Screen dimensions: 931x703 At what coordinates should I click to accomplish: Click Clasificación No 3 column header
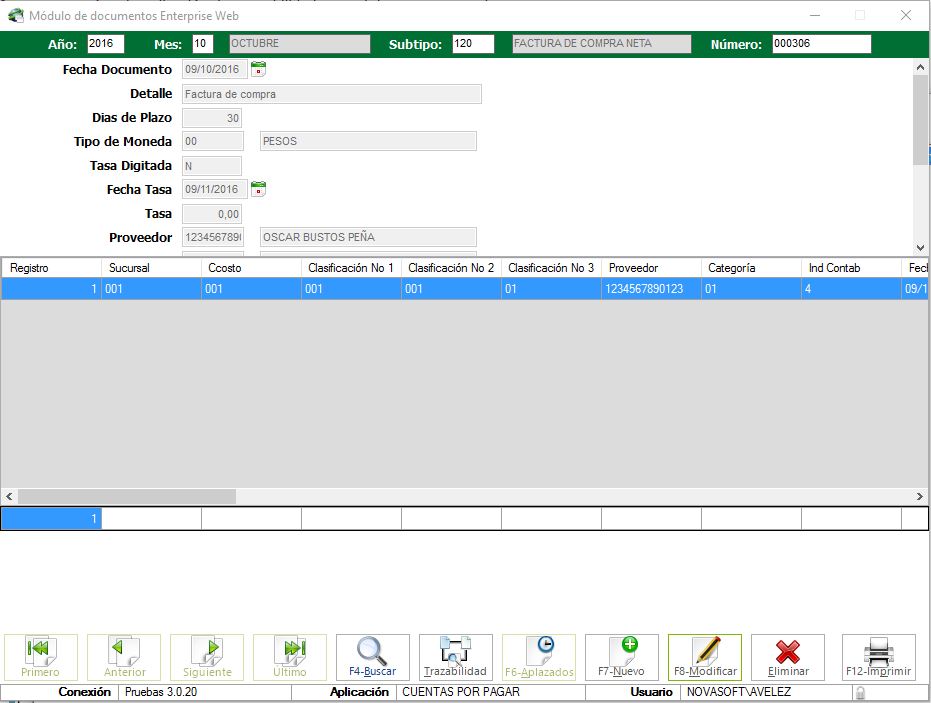pyautogui.click(x=551, y=268)
